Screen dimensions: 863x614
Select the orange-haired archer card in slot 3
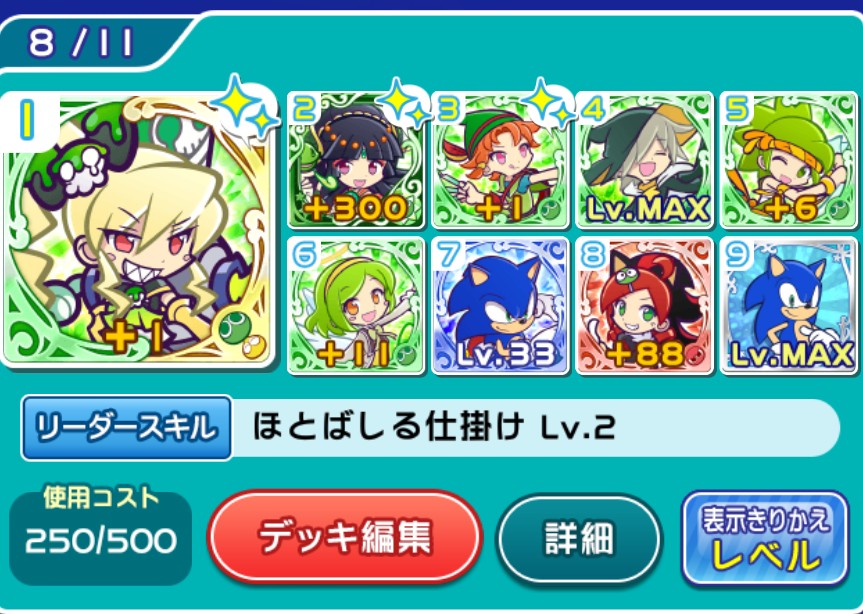point(500,160)
